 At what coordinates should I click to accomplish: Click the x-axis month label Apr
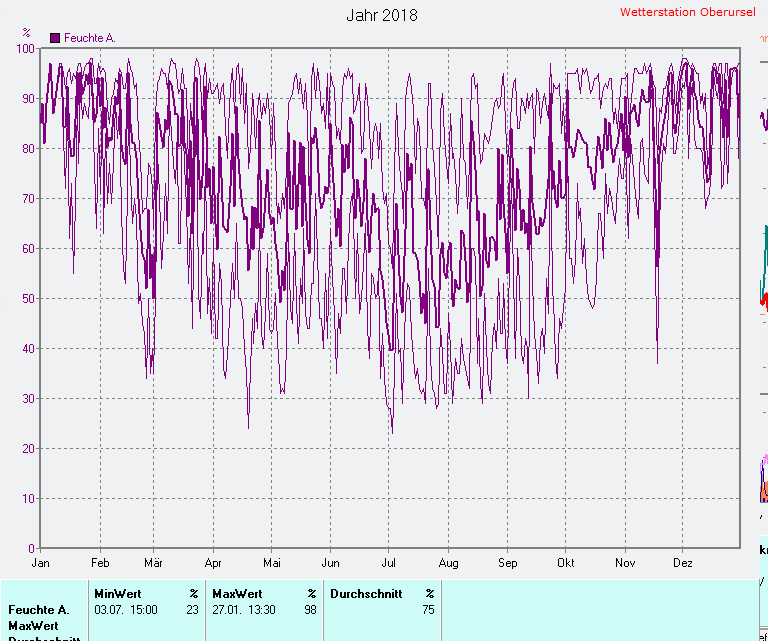(x=213, y=563)
